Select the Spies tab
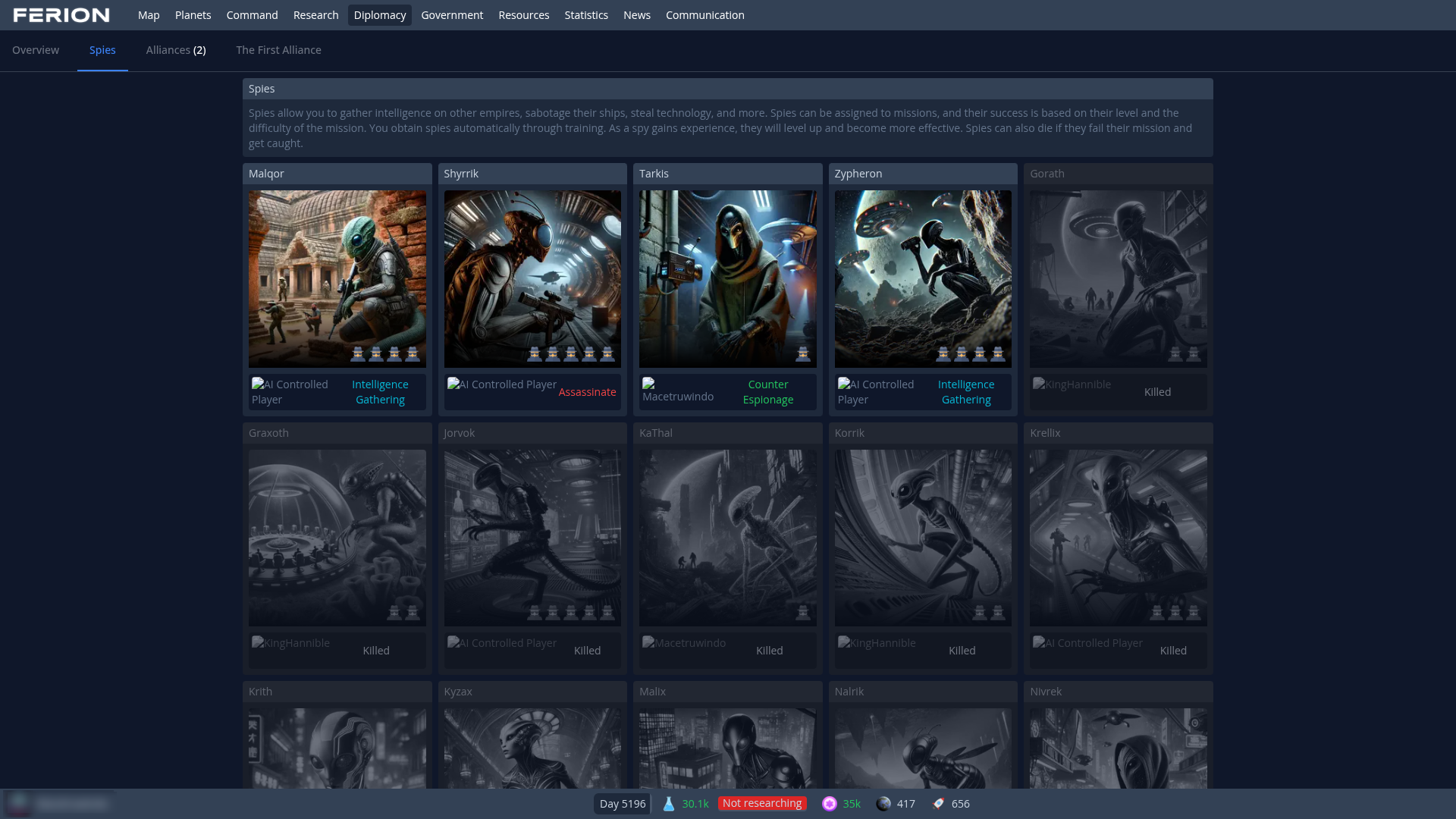This screenshot has width=1456, height=819. click(102, 50)
